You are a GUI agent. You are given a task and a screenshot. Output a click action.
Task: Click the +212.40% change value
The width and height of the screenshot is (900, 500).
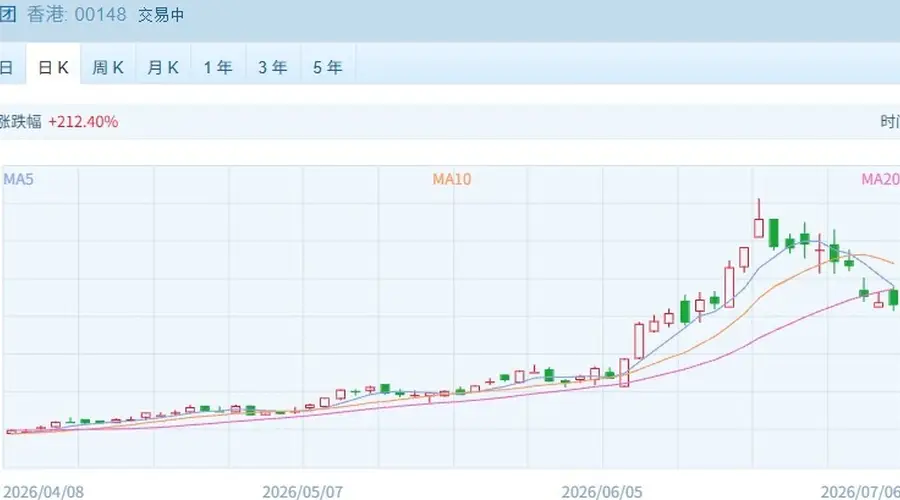(x=83, y=122)
